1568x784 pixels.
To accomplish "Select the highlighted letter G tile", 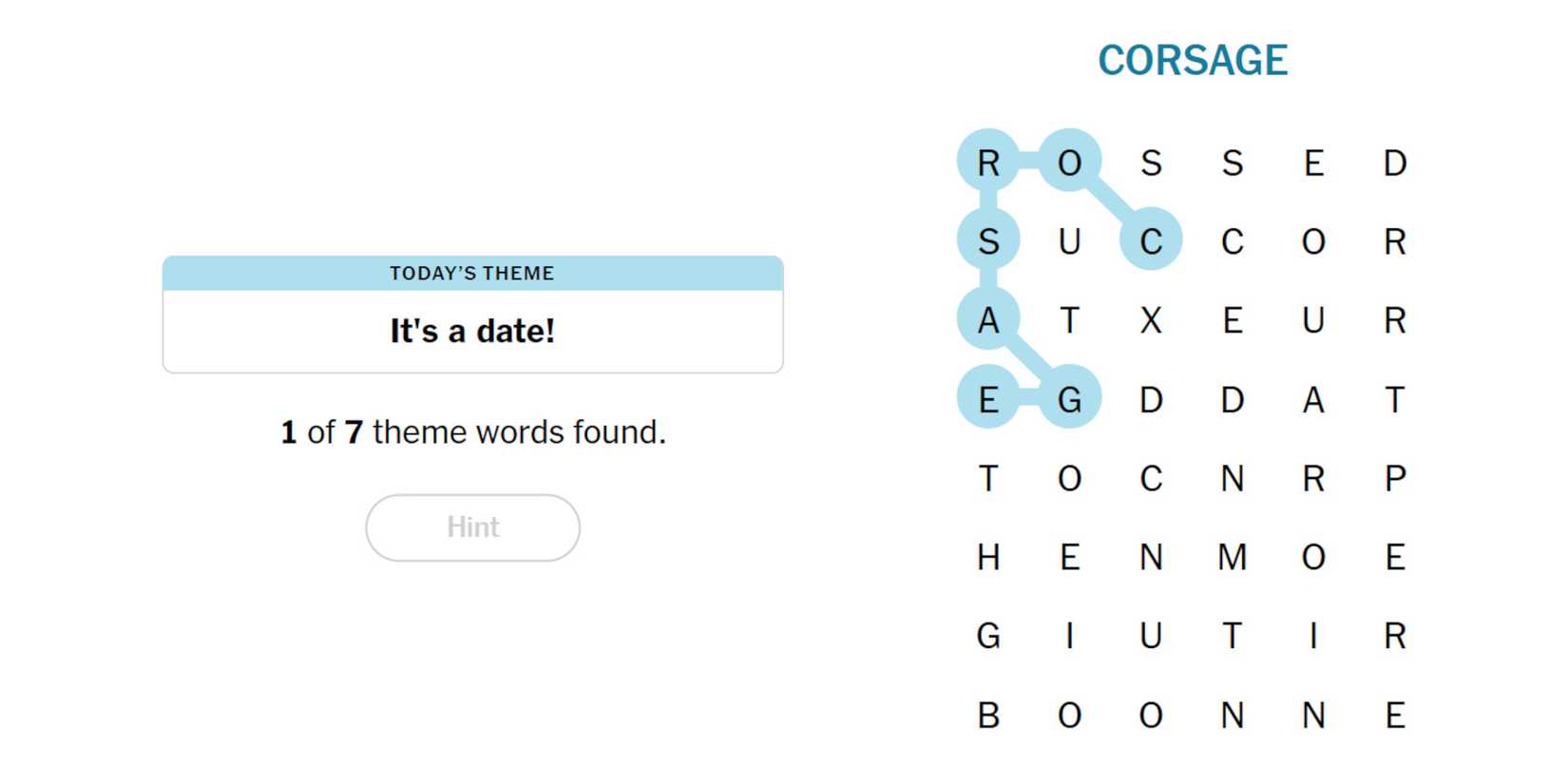I will (x=1070, y=399).
